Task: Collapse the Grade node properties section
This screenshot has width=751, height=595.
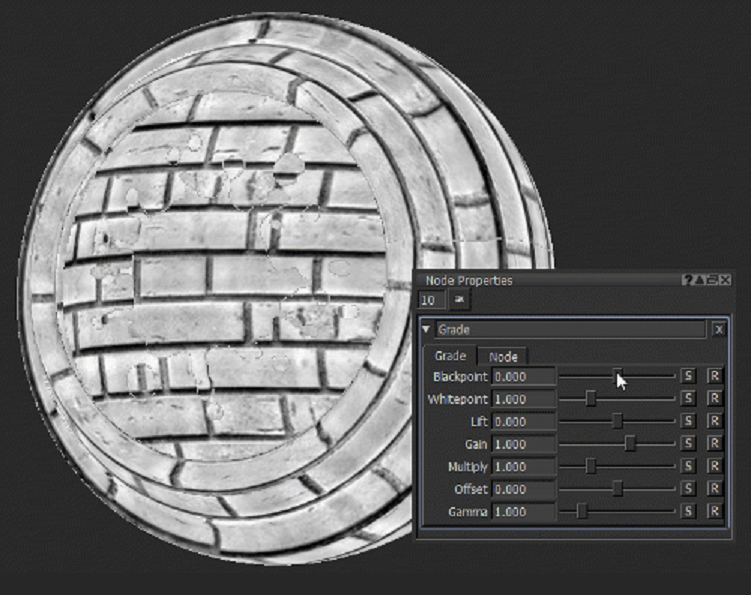Action: pos(426,330)
